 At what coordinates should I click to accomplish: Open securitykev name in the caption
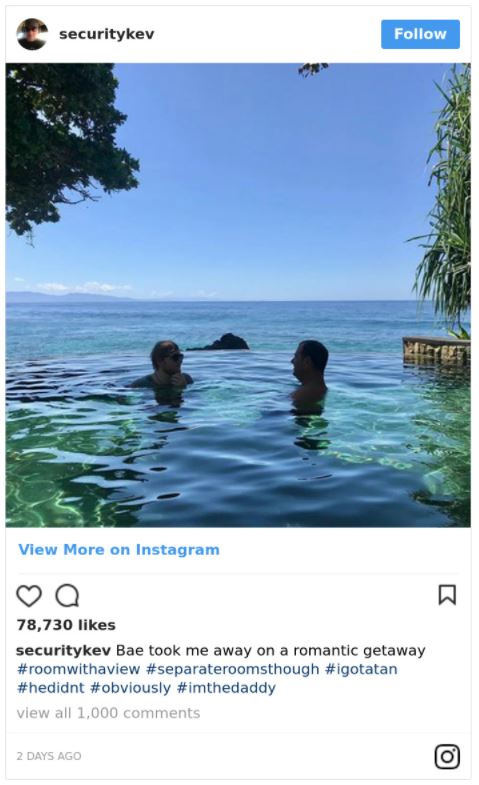pyautogui.click(x=63, y=650)
